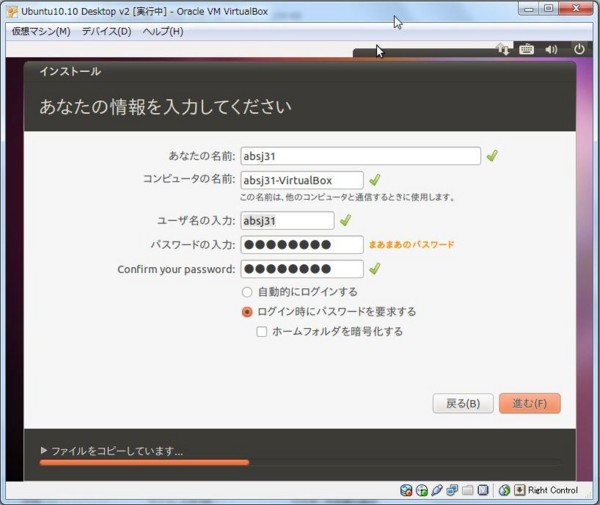Click the Confirm your password field
Screen dimensions: 600x505
[x=302, y=269]
